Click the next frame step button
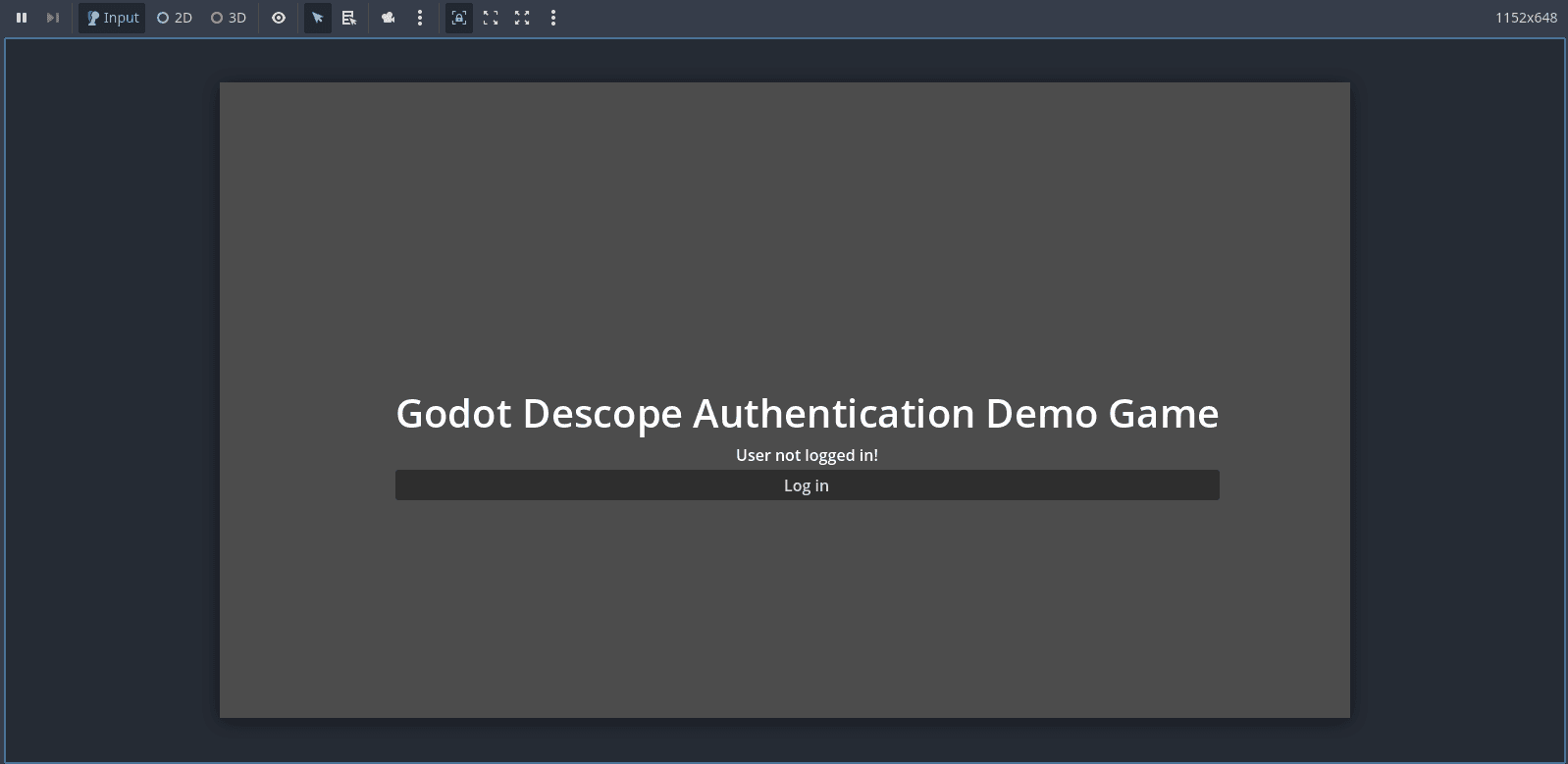 [x=53, y=18]
